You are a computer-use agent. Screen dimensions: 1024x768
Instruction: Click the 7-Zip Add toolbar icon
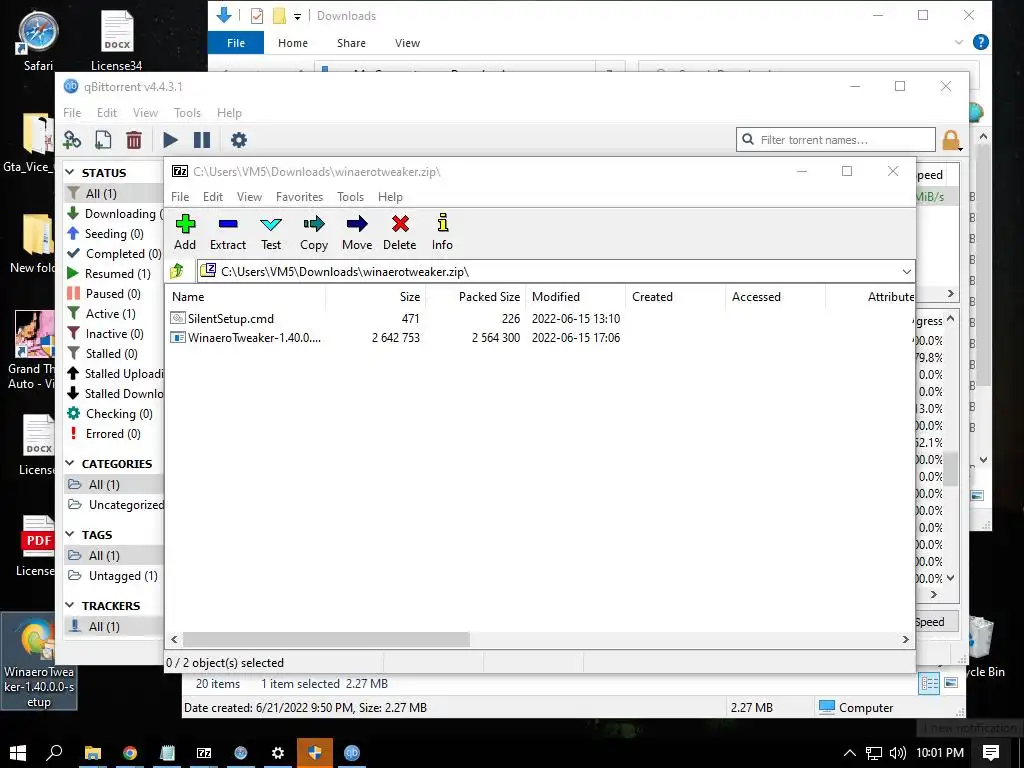pyautogui.click(x=185, y=225)
